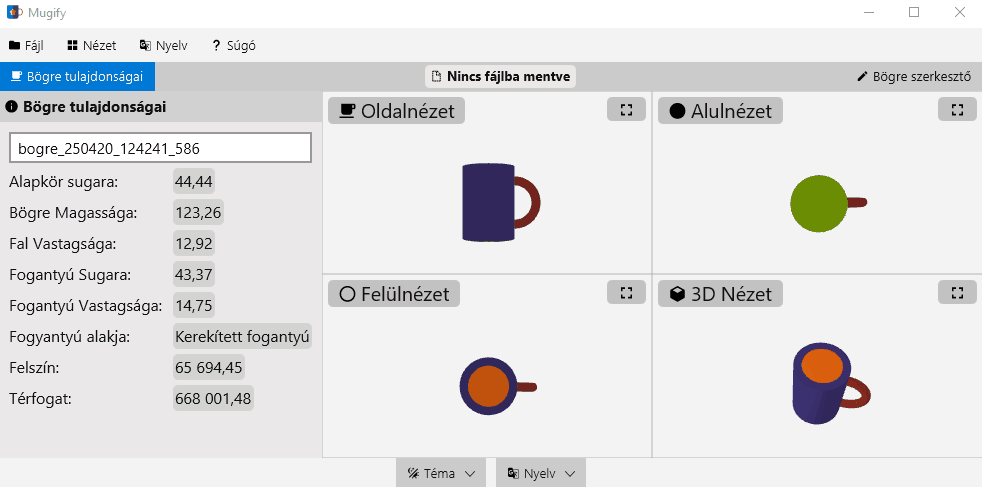This screenshot has height=487, width=982.
Task: Expand the Alulnézet view to fullscreen
Action: [957, 110]
